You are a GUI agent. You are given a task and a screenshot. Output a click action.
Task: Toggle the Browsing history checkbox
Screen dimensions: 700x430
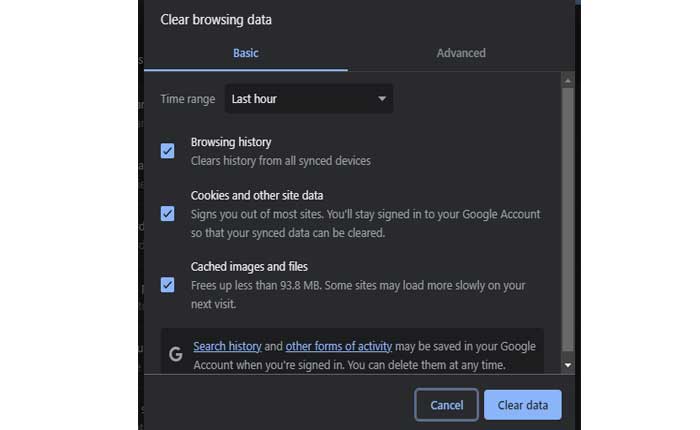click(168, 151)
